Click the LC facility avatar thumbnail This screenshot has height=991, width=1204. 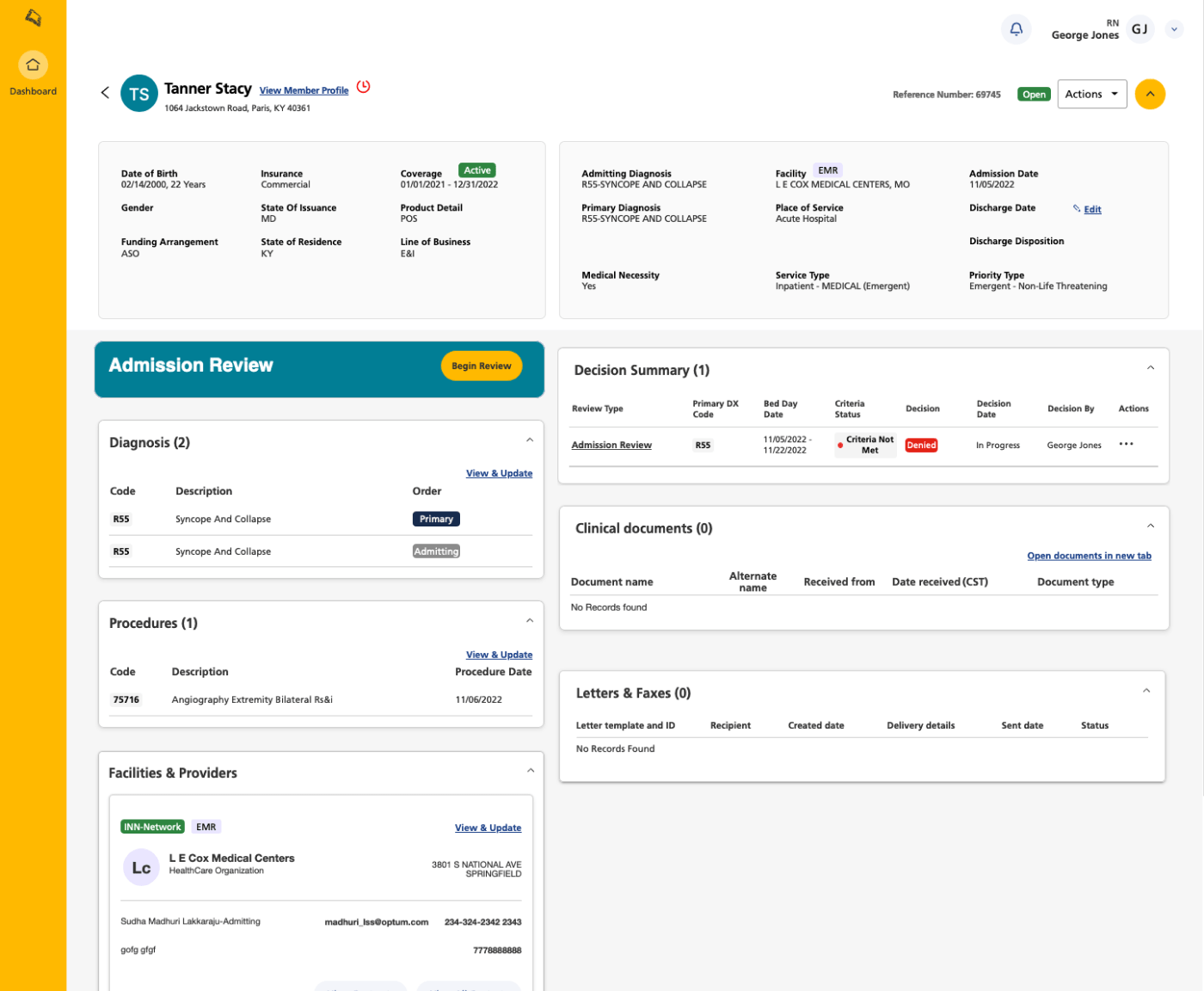tap(141, 868)
